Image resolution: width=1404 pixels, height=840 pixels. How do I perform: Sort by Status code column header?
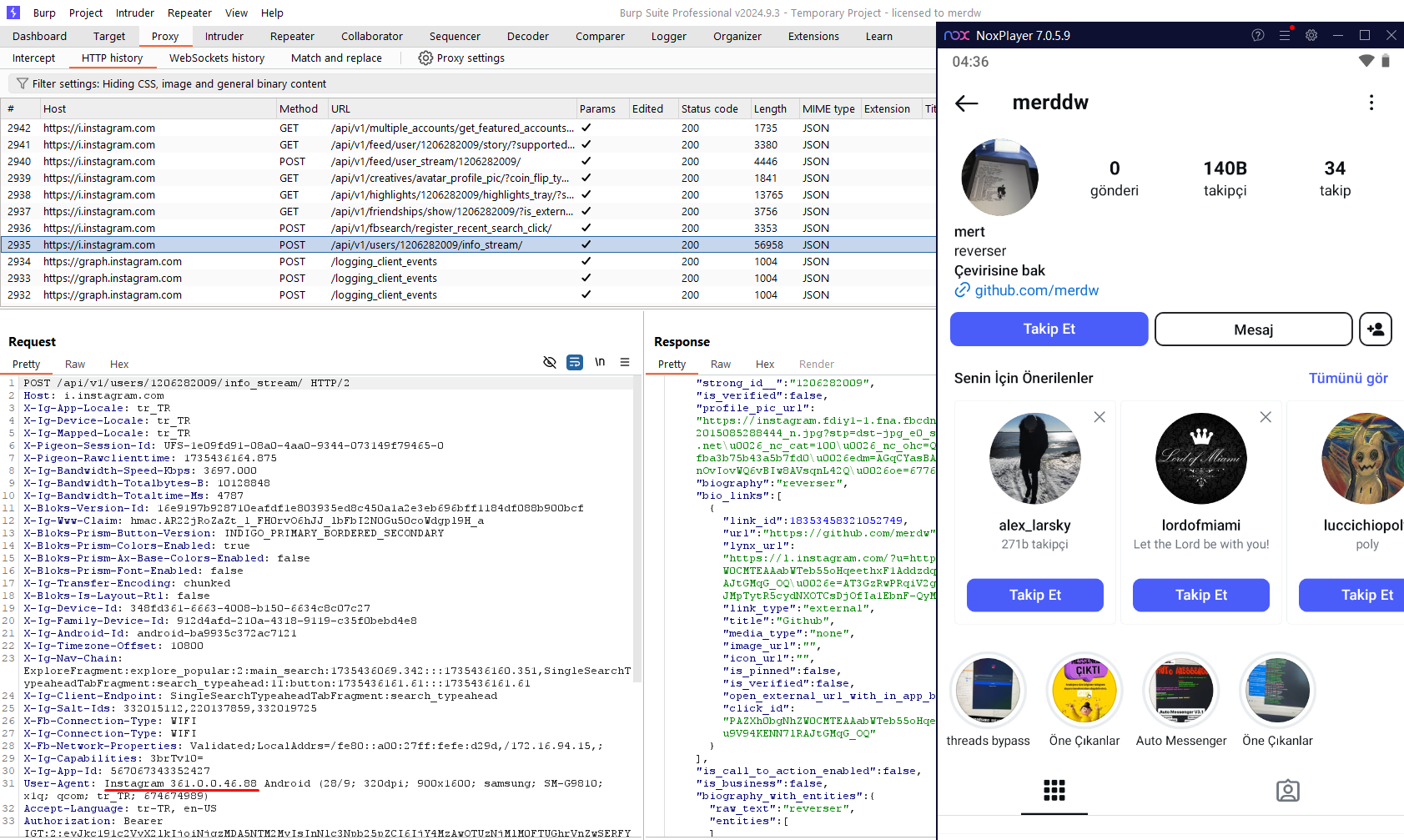pos(713,108)
